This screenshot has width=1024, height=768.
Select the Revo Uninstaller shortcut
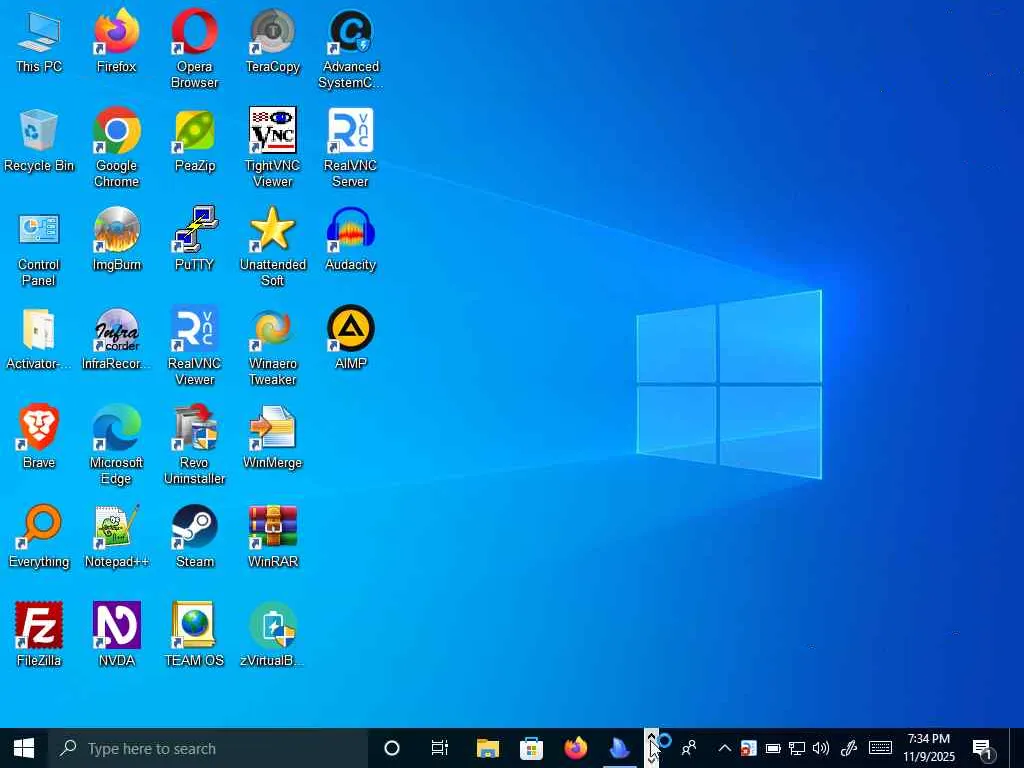pyautogui.click(x=195, y=446)
